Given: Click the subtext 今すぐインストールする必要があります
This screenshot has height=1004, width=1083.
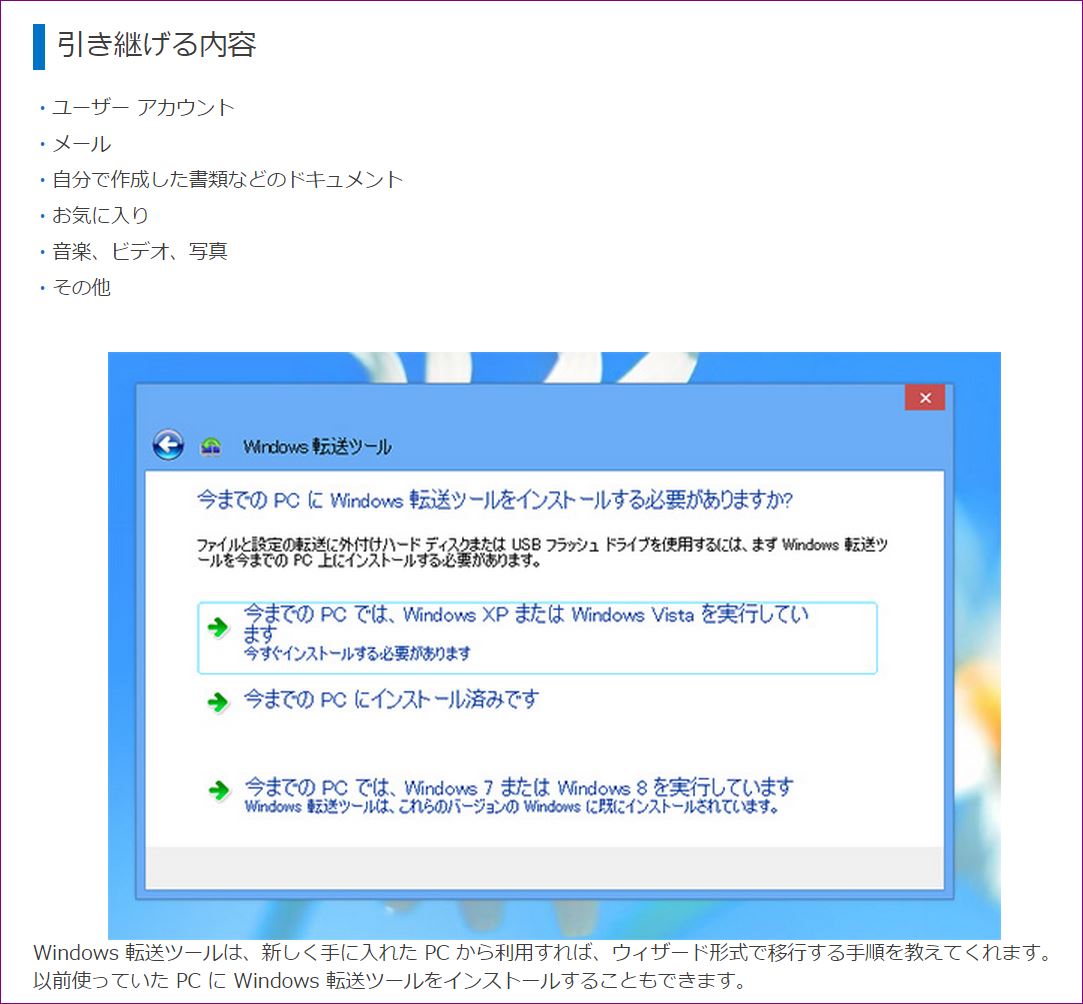Looking at the screenshot, I should pyautogui.click(x=357, y=653).
